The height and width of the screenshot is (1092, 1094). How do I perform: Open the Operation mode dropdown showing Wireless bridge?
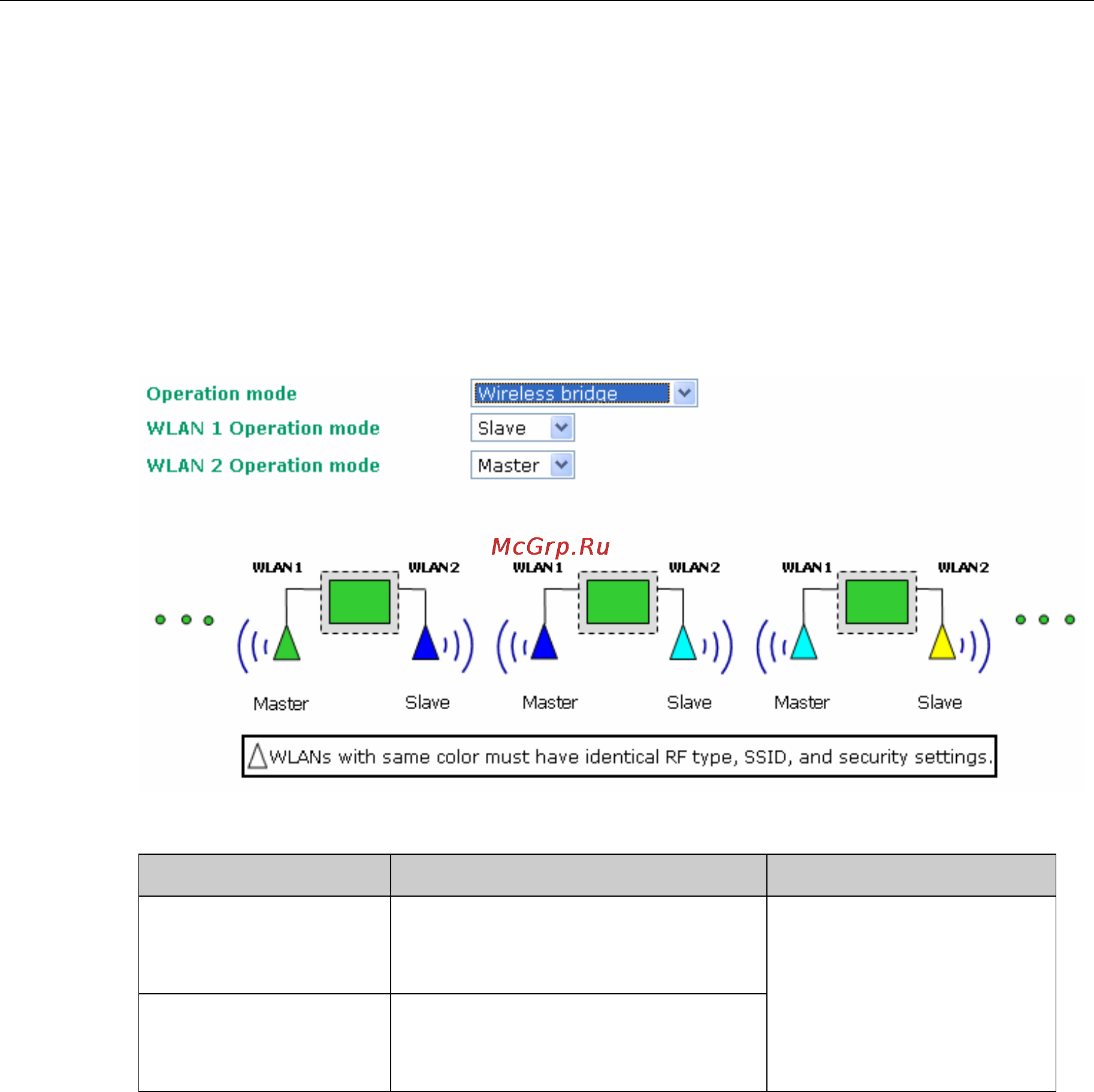[584, 393]
